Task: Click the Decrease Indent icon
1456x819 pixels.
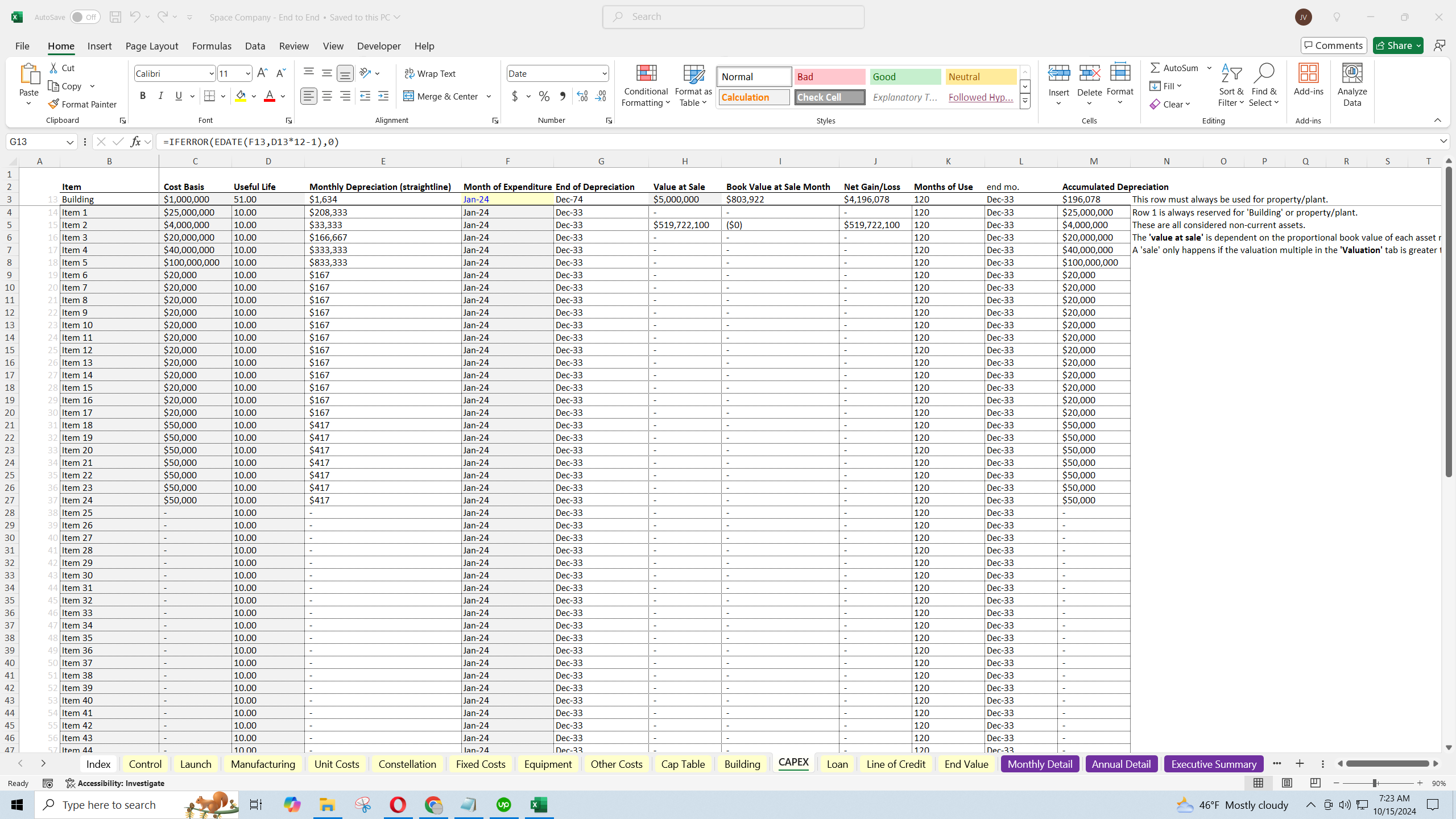Action: pyautogui.click(x=365, y=96)
